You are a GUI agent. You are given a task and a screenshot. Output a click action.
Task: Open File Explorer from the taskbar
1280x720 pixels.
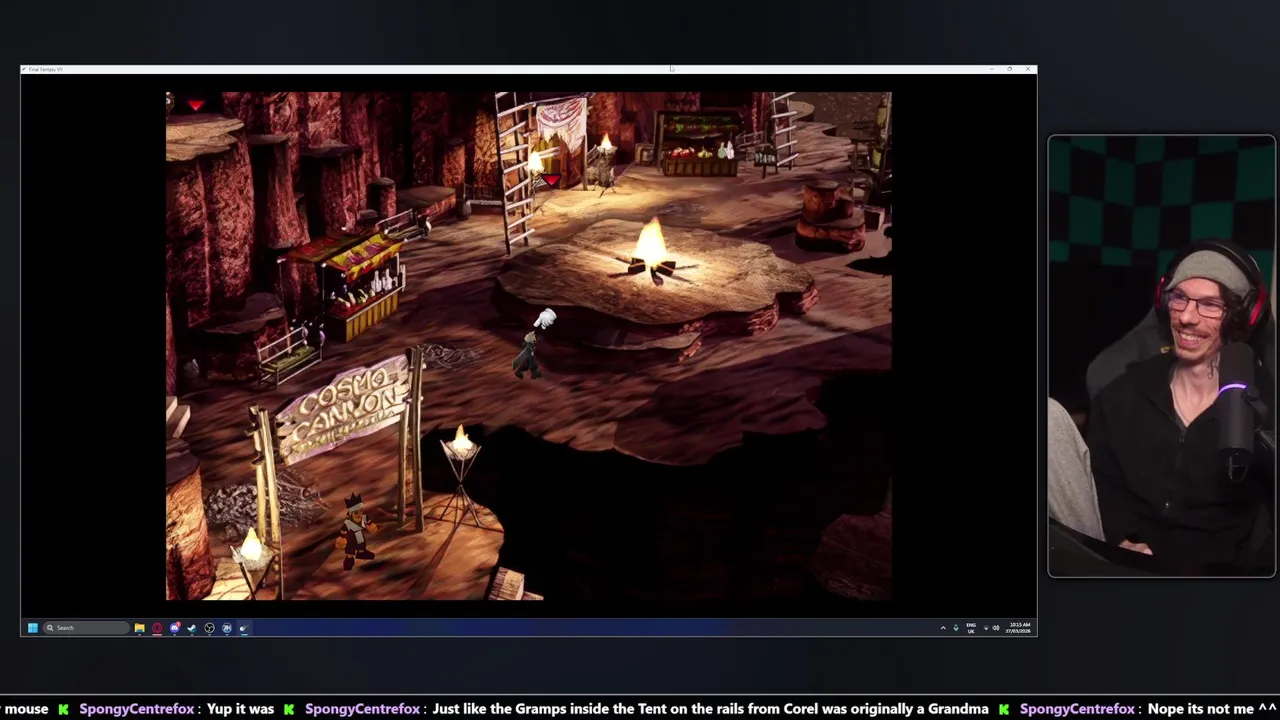click(x=140, y=628)
